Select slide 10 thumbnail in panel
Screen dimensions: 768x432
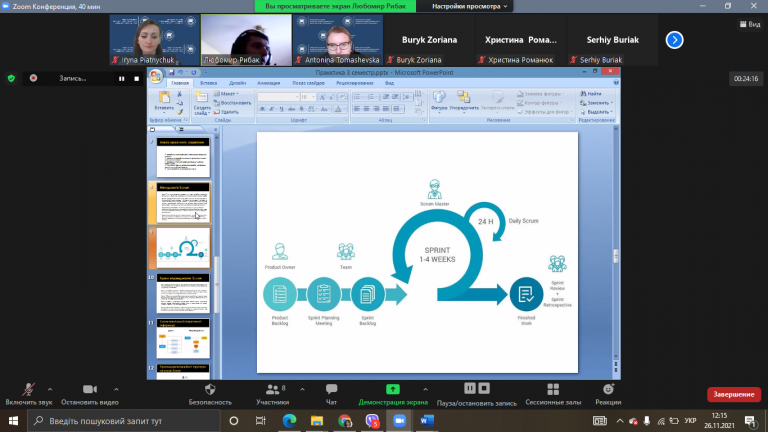(x=183, y=293)
